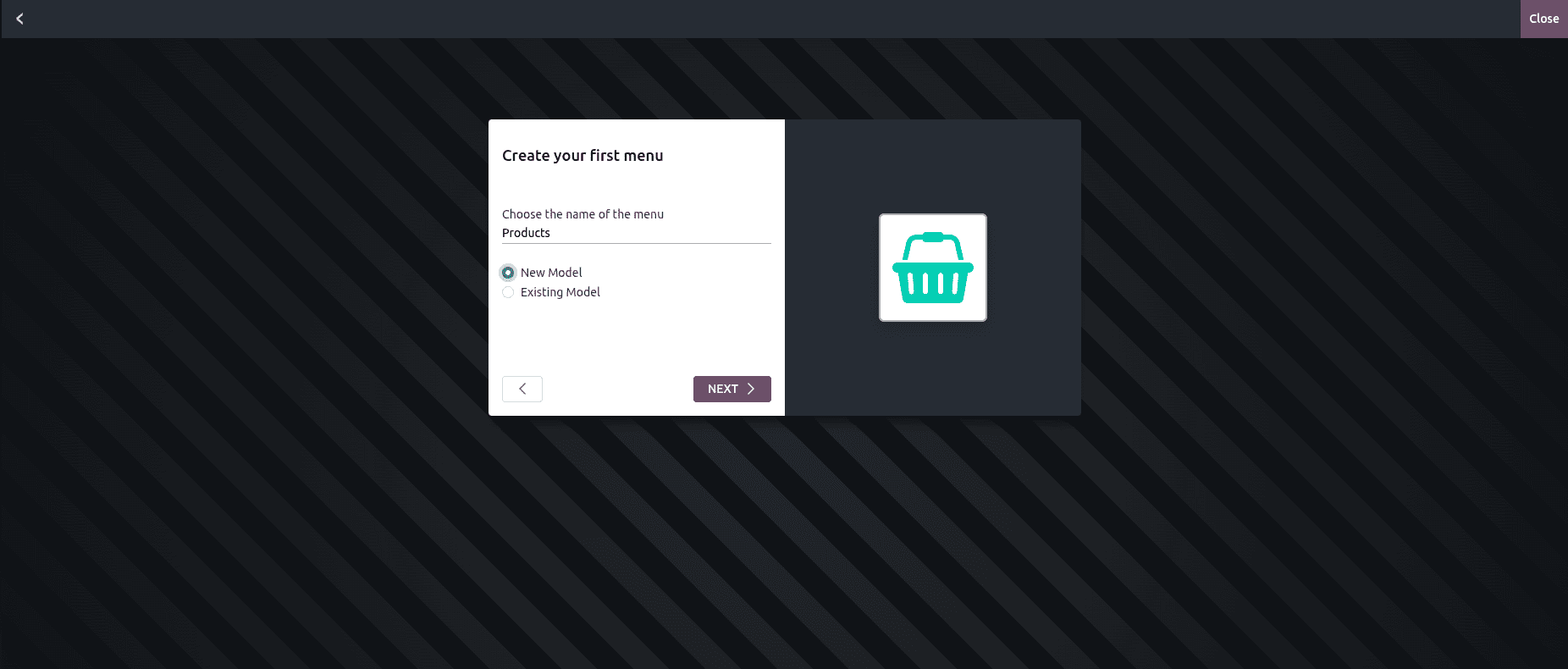The height and width of the screenshot is (669, 1568).
Task: Select the New Model radio button
Action: click(508, 273)
